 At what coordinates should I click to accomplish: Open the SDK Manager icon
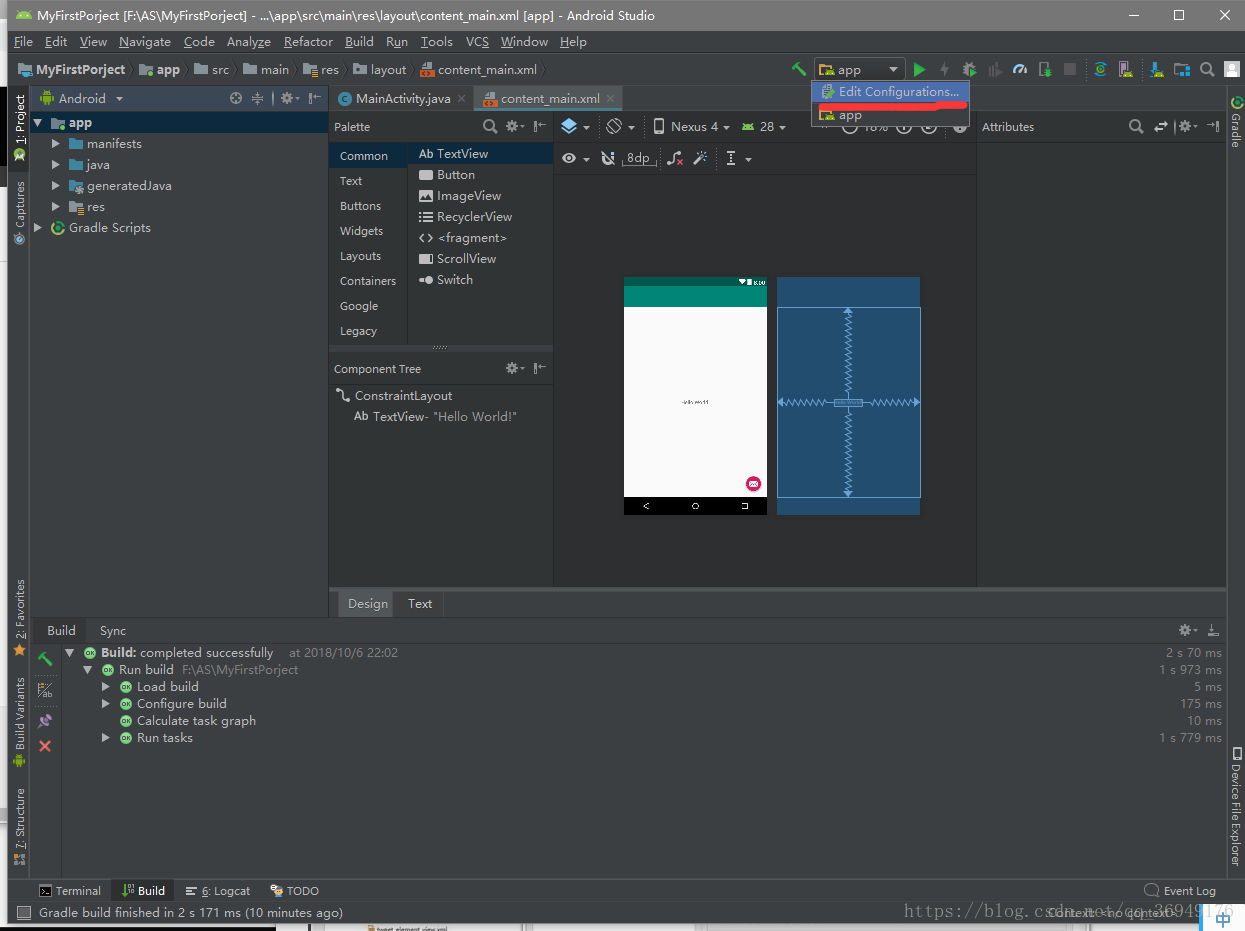[x=1157, y=69]
